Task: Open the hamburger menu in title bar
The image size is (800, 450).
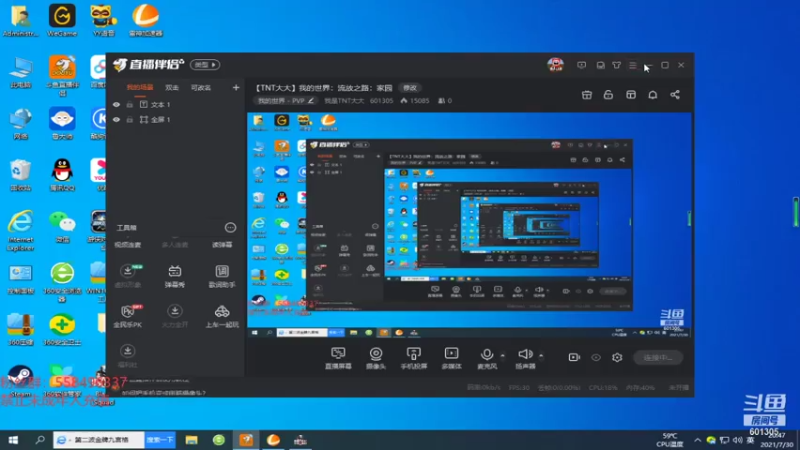Action: [633, 65]
